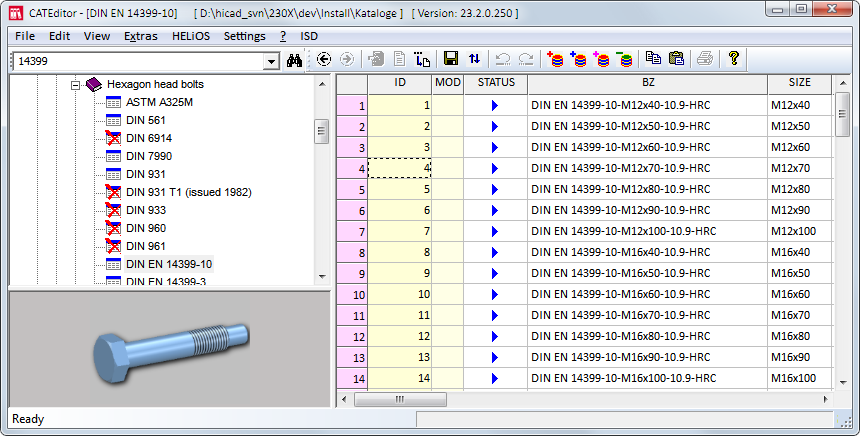Click the MOD column header
860x436 pixels.
pyautogui.click(x=448, y=83)
